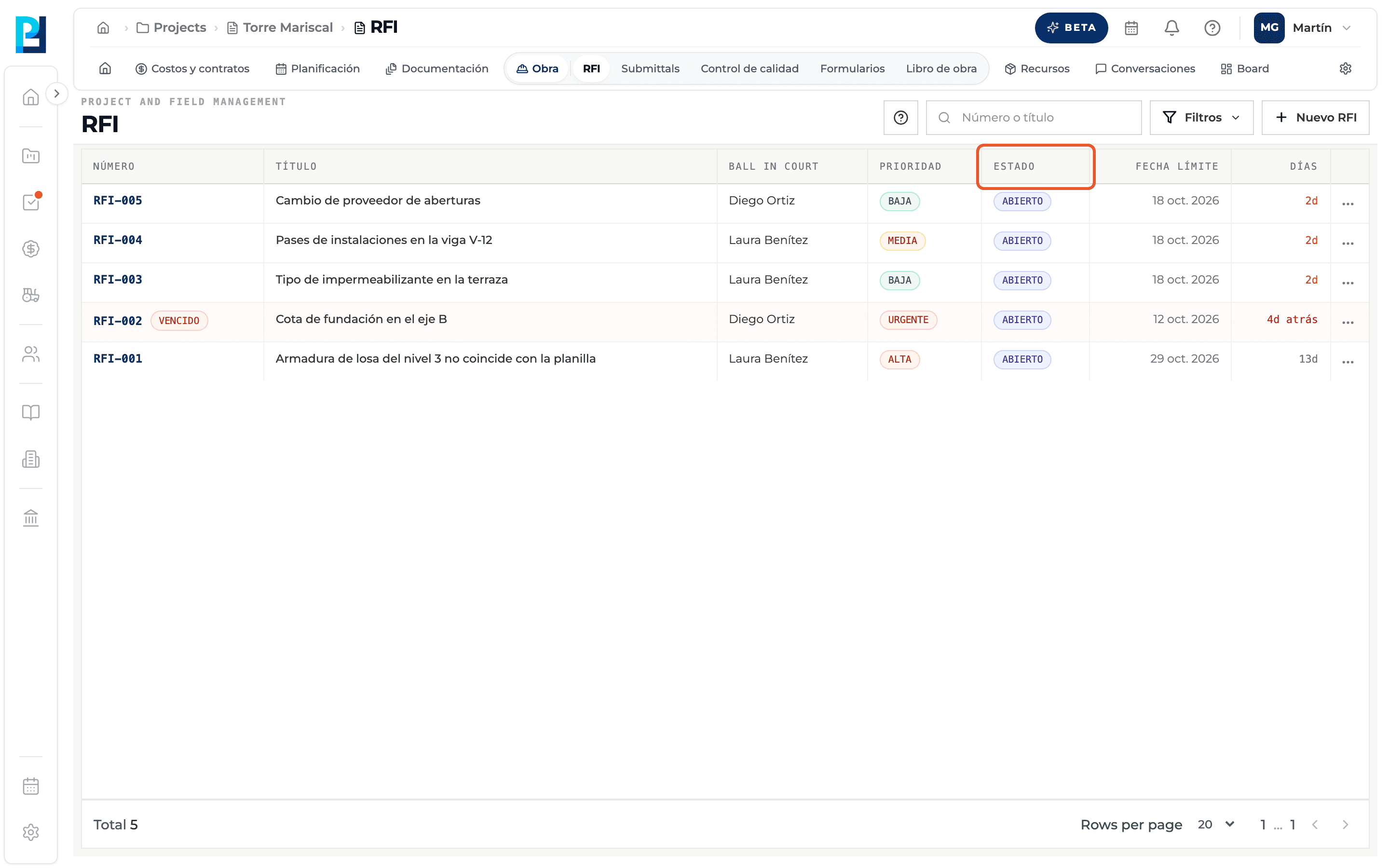
Task: Open row actions menu for RFI-002
Action: coord(1348,323)
